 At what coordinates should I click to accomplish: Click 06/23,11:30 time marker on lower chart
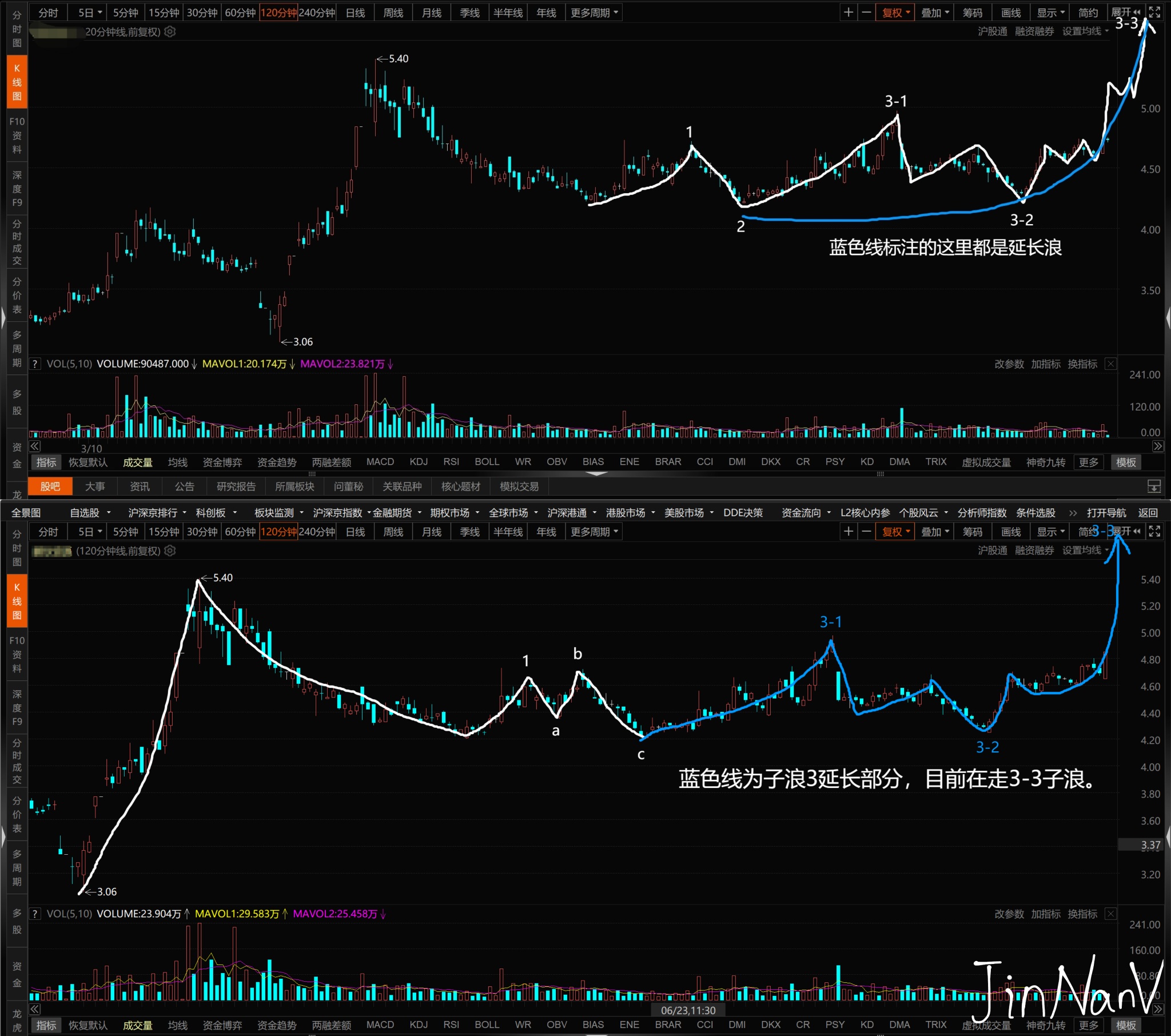tap(688, 1010)
